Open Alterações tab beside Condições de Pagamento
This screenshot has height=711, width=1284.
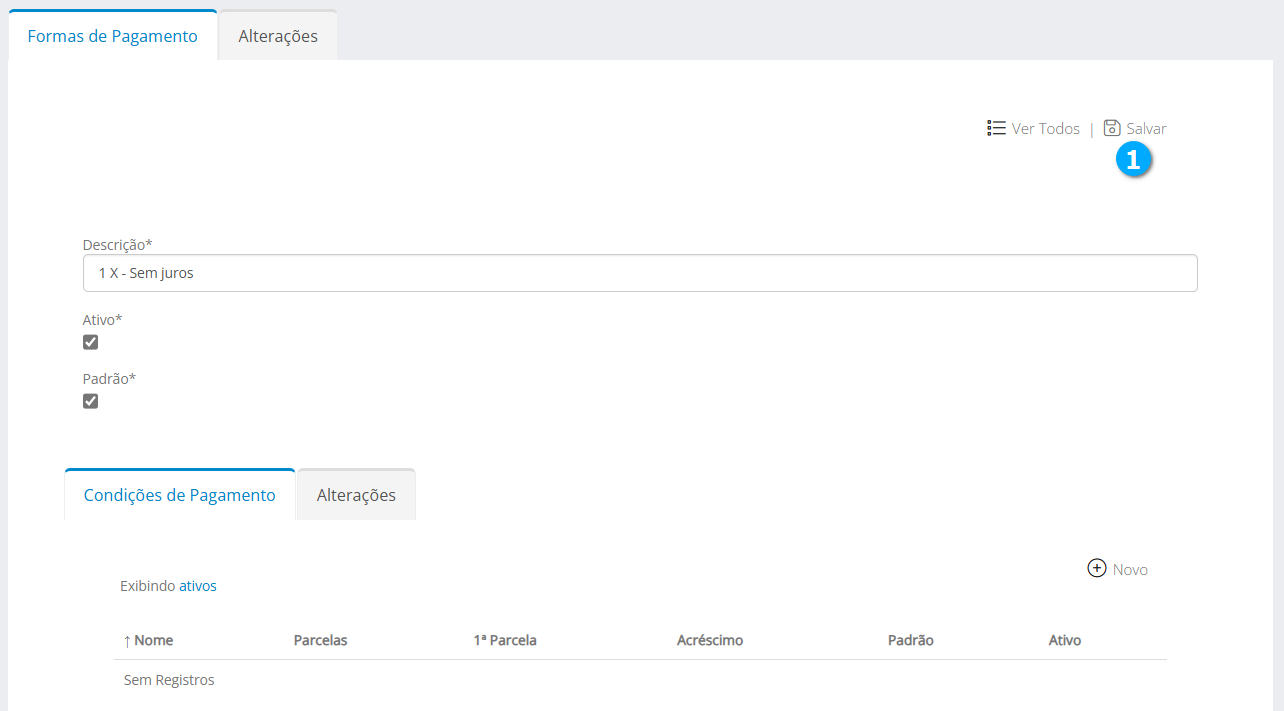click(356, 495)
